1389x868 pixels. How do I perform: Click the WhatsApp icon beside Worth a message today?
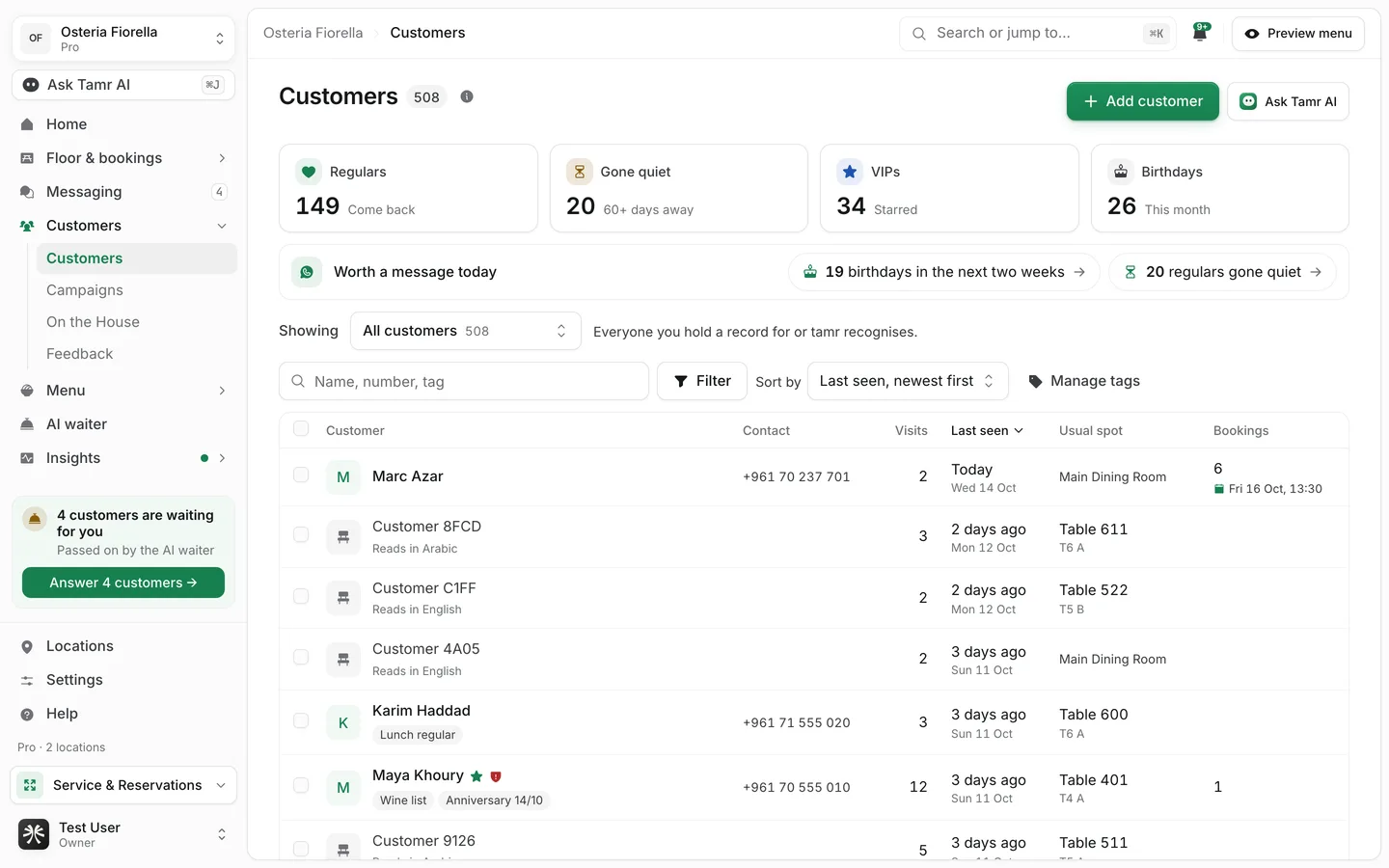point(307,272)
